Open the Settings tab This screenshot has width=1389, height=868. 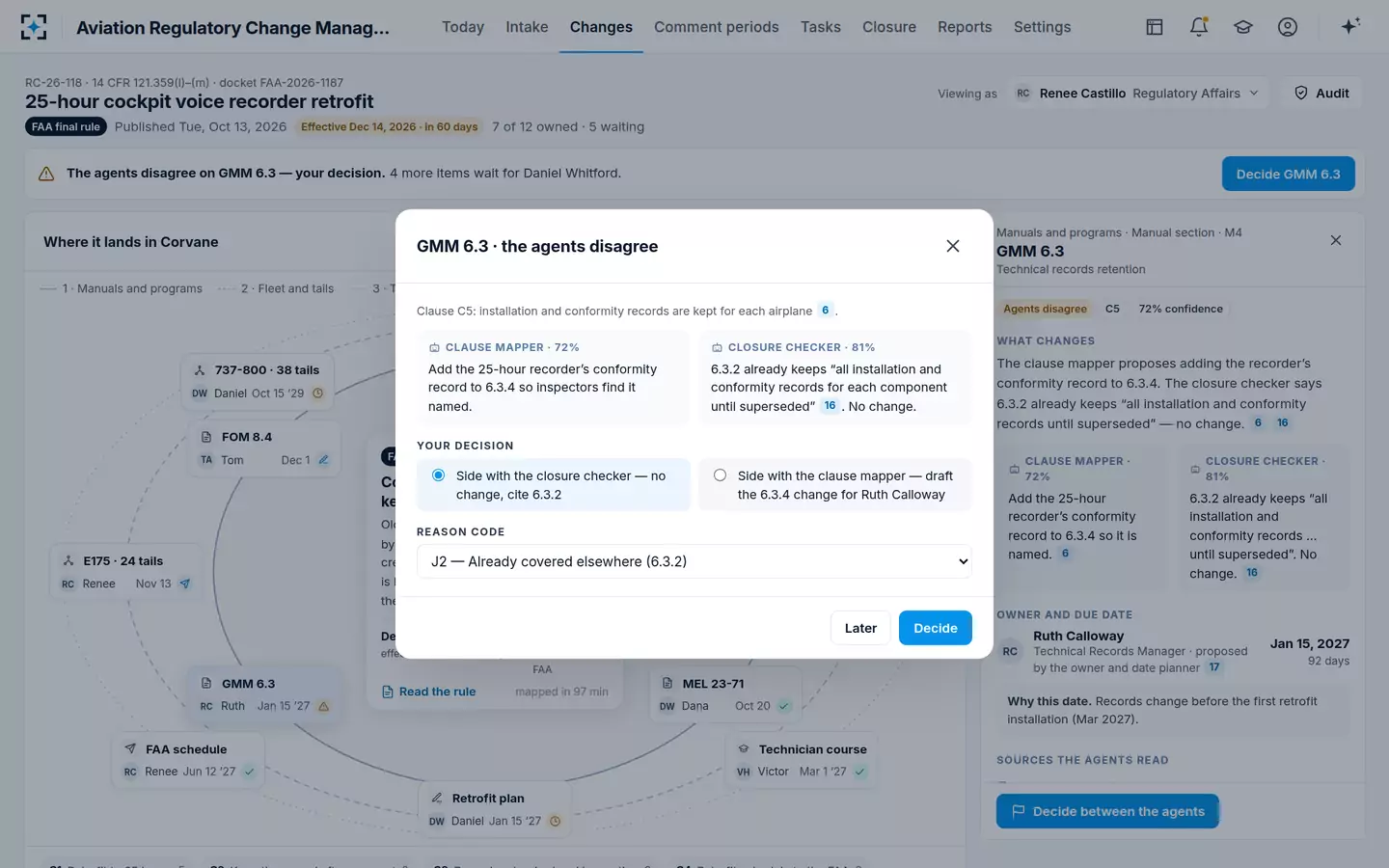coord(1042,27)
